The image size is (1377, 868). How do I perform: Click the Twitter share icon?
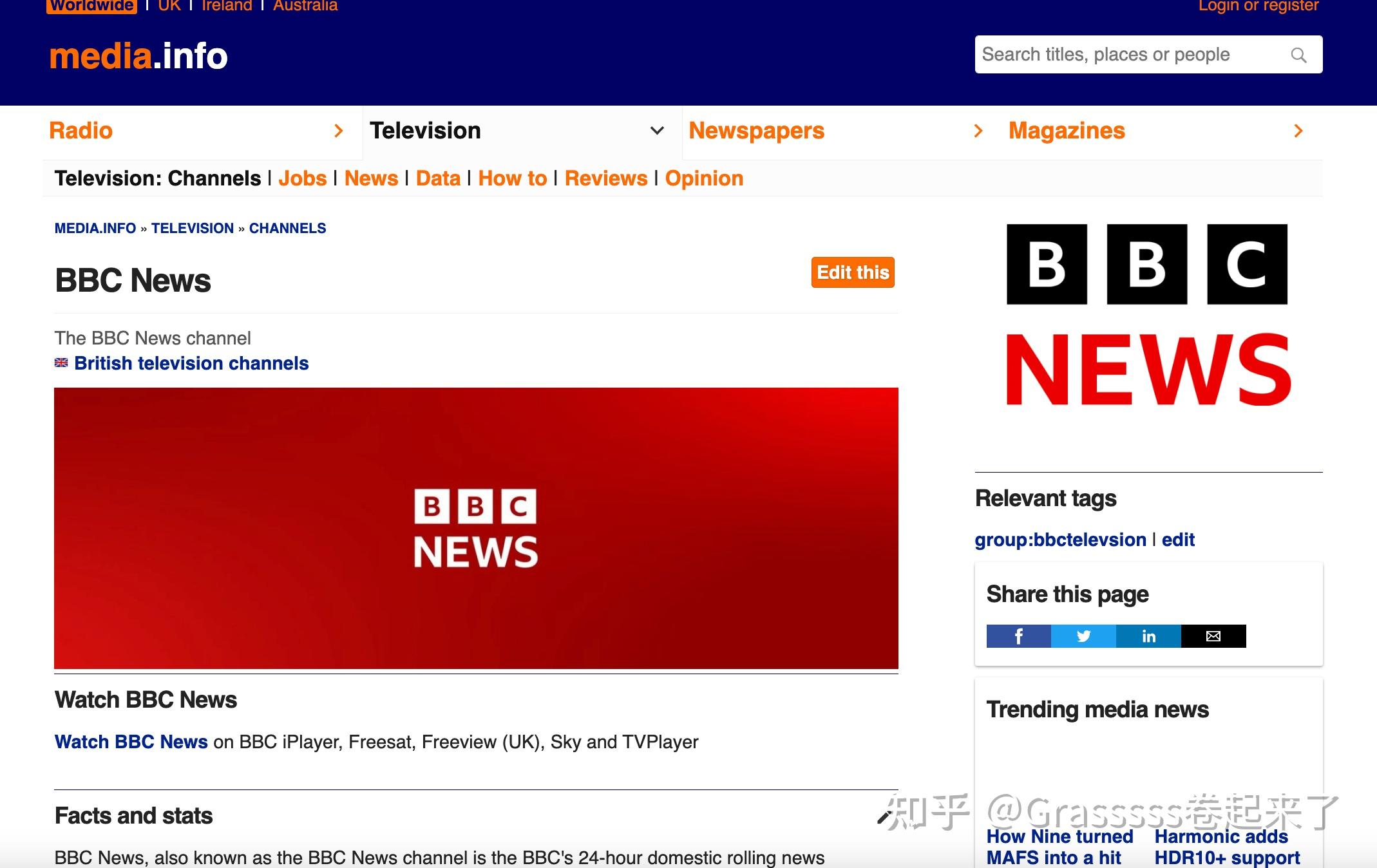pos(1083,636)
